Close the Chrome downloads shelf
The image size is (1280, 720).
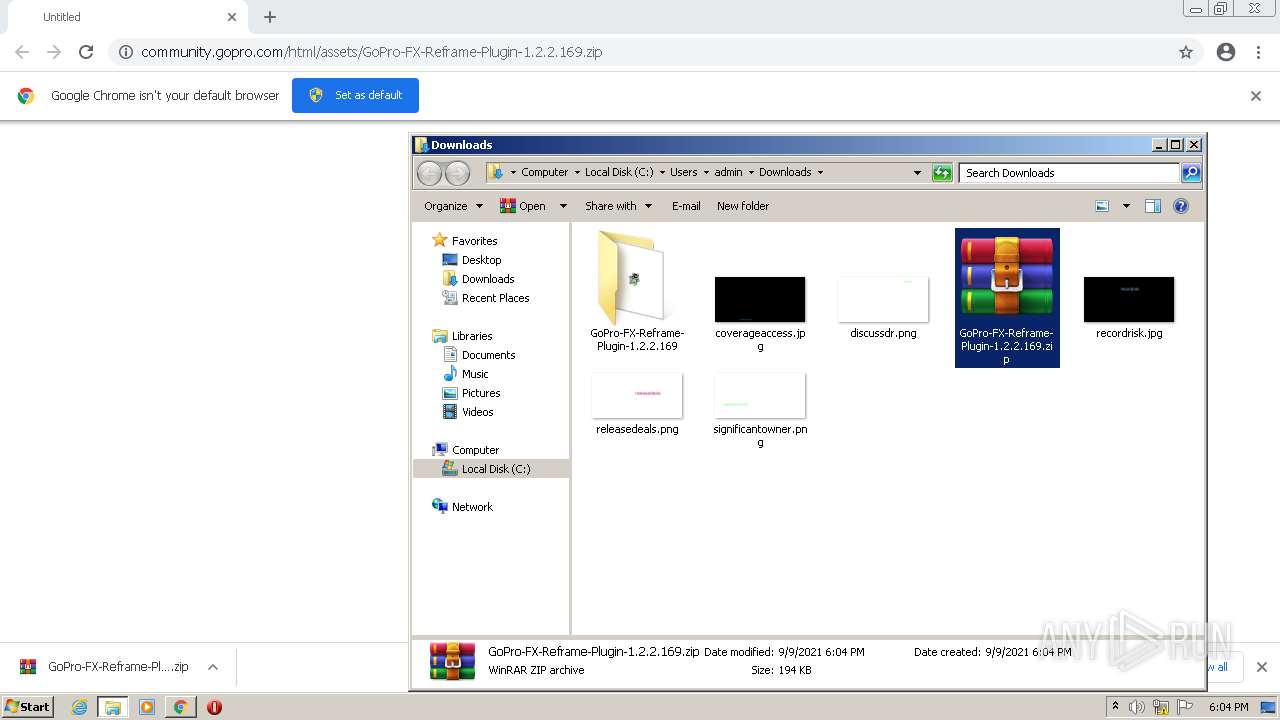(1261, 667)
